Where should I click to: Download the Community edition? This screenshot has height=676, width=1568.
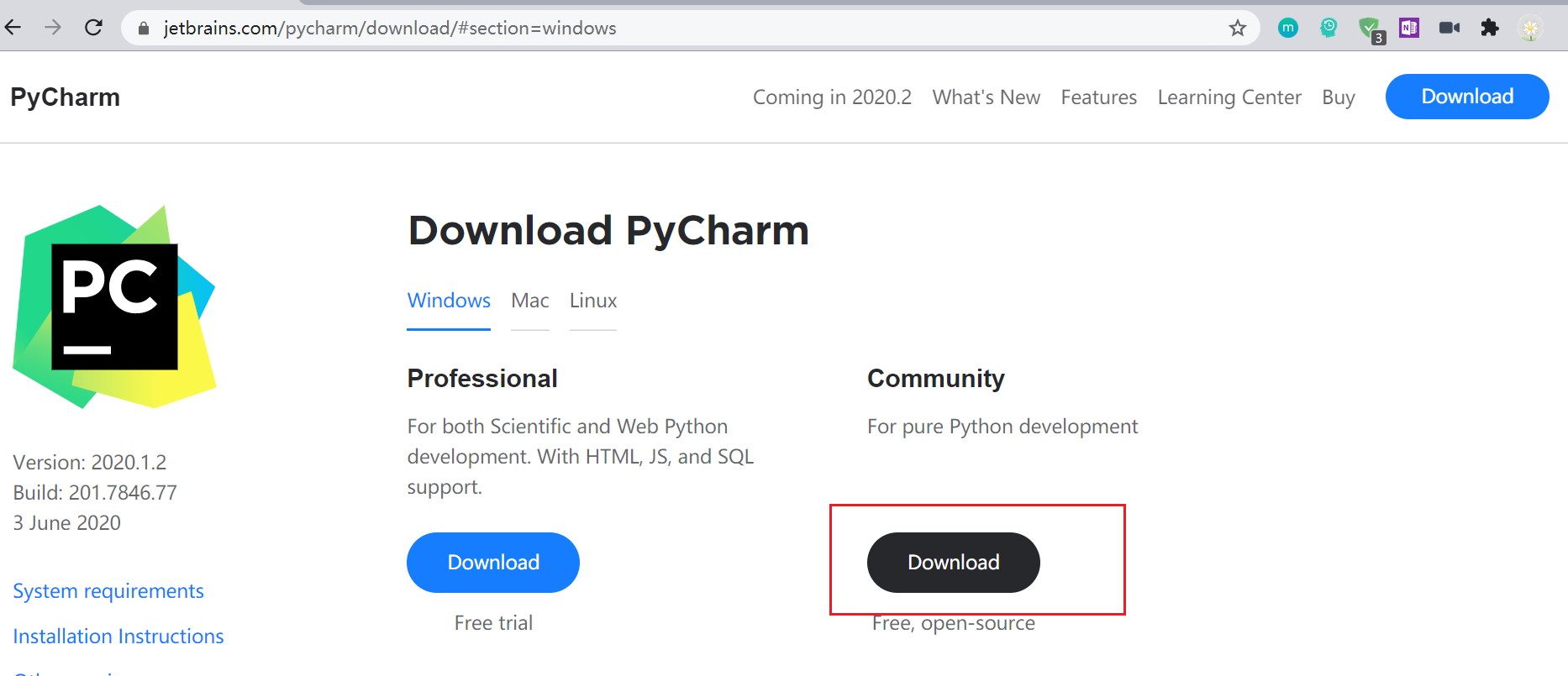click(x=954, y=563)
